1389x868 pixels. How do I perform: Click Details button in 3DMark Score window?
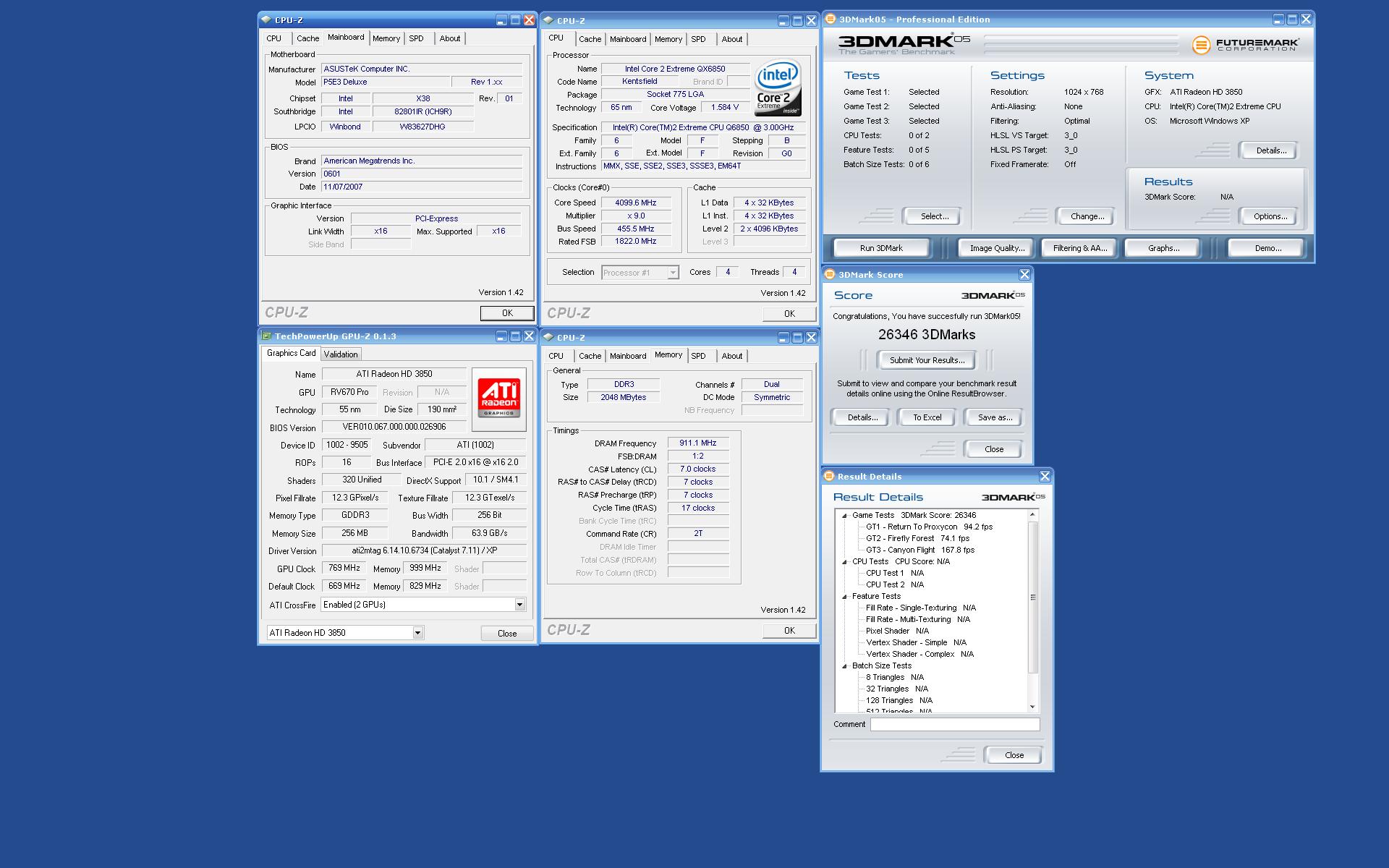point(862,417)
